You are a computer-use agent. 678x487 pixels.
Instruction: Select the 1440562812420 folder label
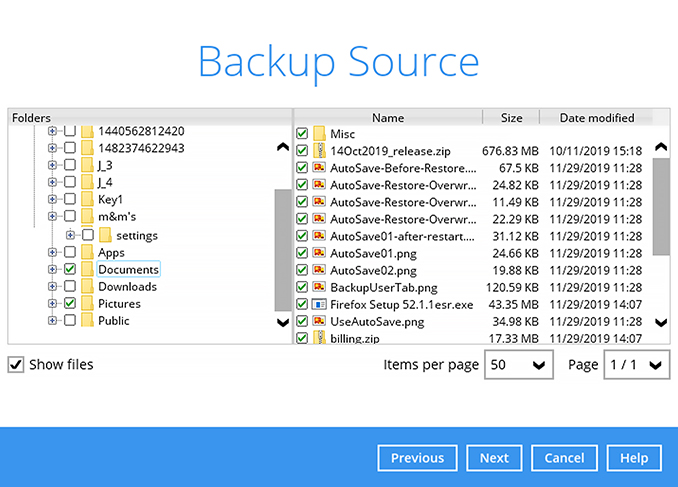(x=141, y=131)
